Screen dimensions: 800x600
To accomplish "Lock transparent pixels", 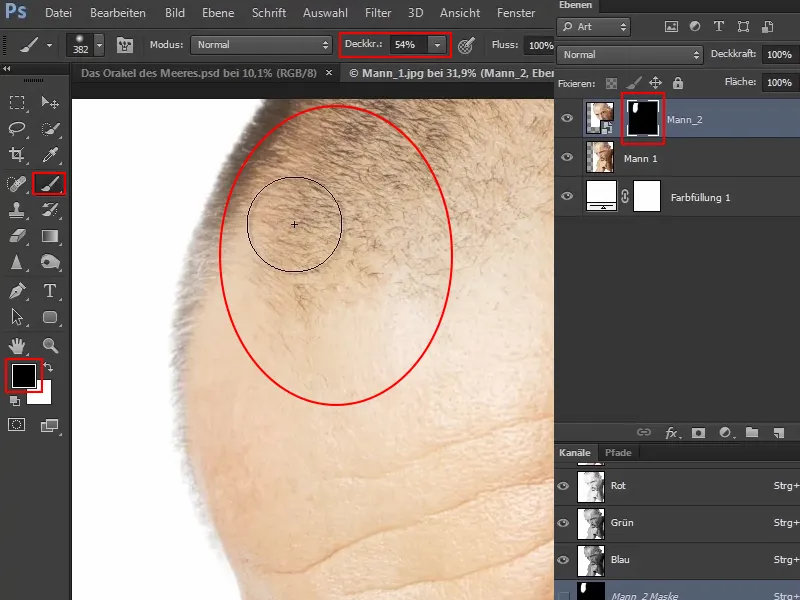I will click(611, 83).
